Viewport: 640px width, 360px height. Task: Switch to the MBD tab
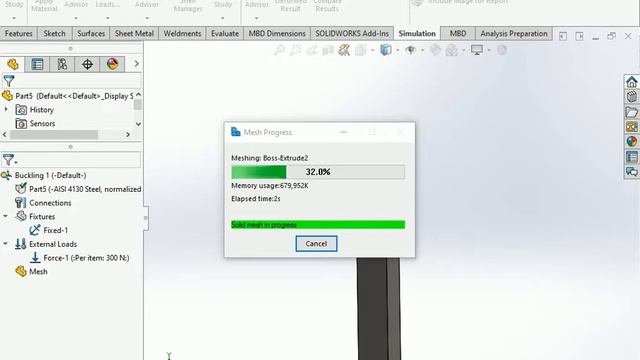point(458,33)
